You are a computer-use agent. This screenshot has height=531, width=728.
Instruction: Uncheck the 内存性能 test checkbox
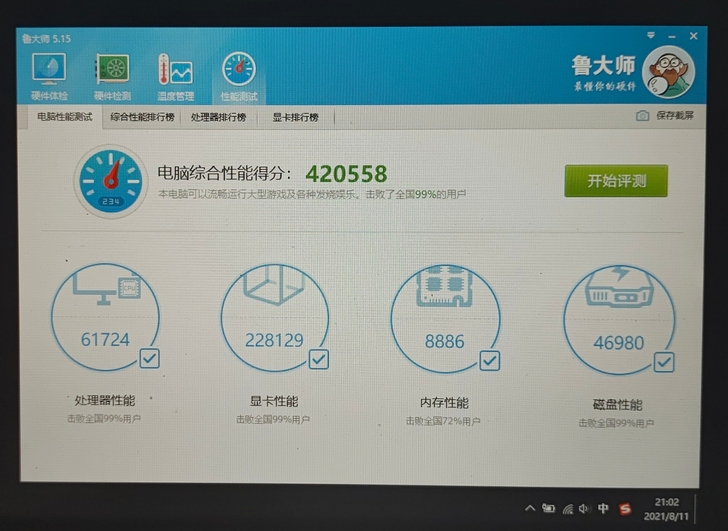click(490, 361)
